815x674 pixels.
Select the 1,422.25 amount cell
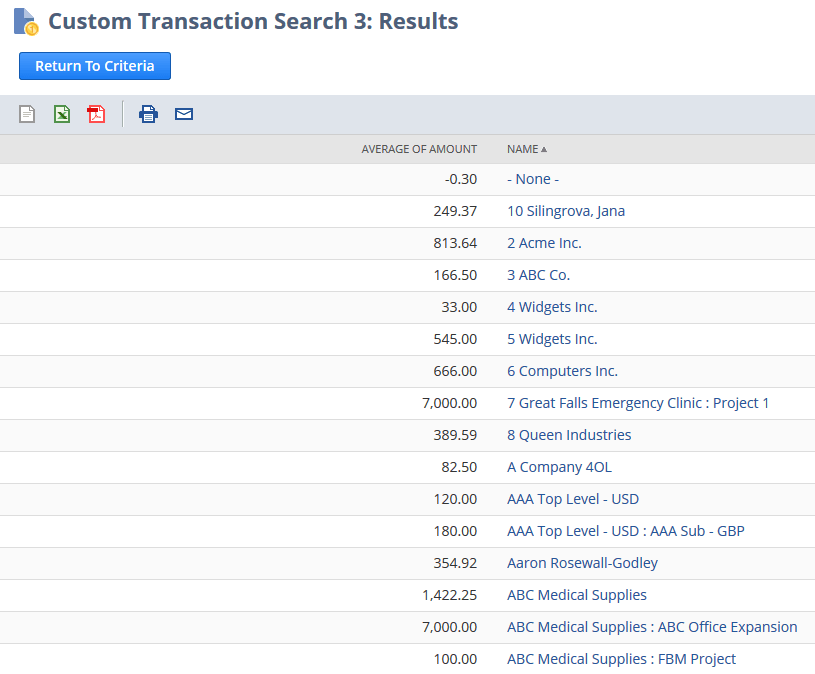[x=450, y=595]
